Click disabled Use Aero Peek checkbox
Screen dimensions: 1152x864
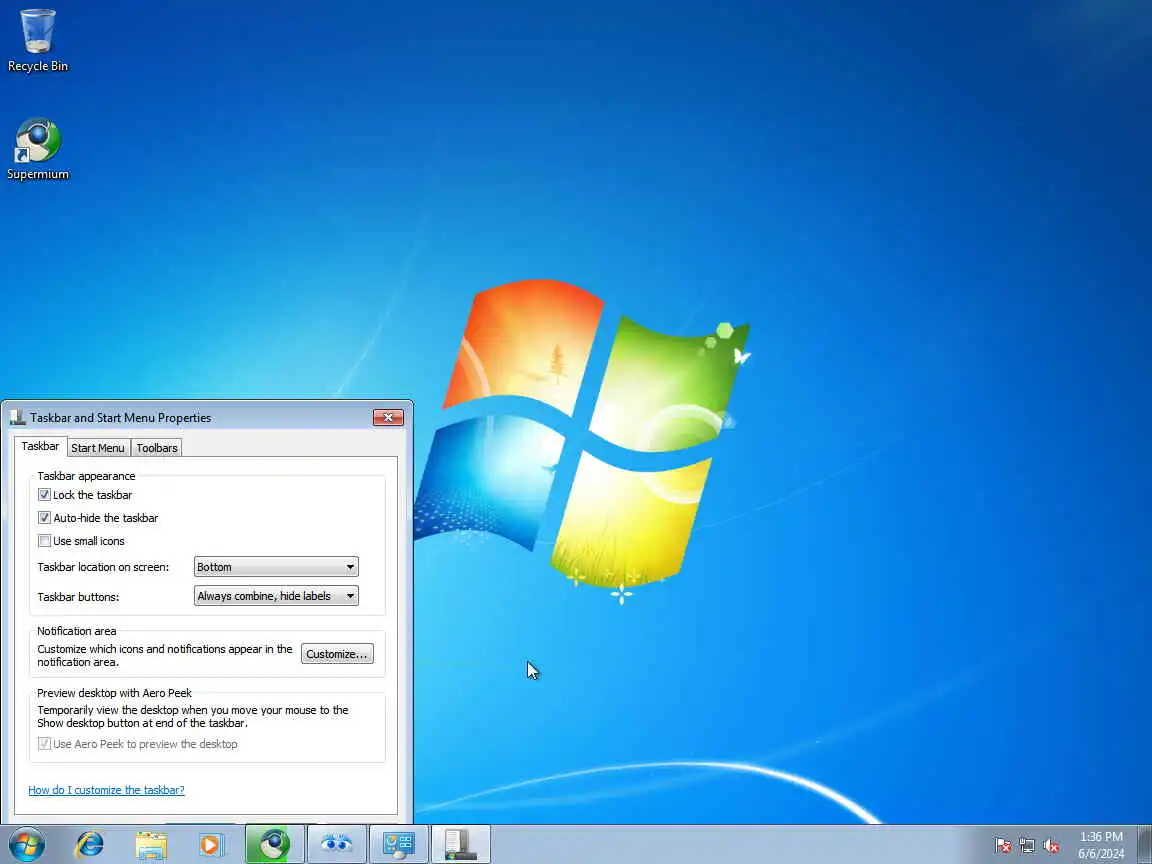pos(44,744)
